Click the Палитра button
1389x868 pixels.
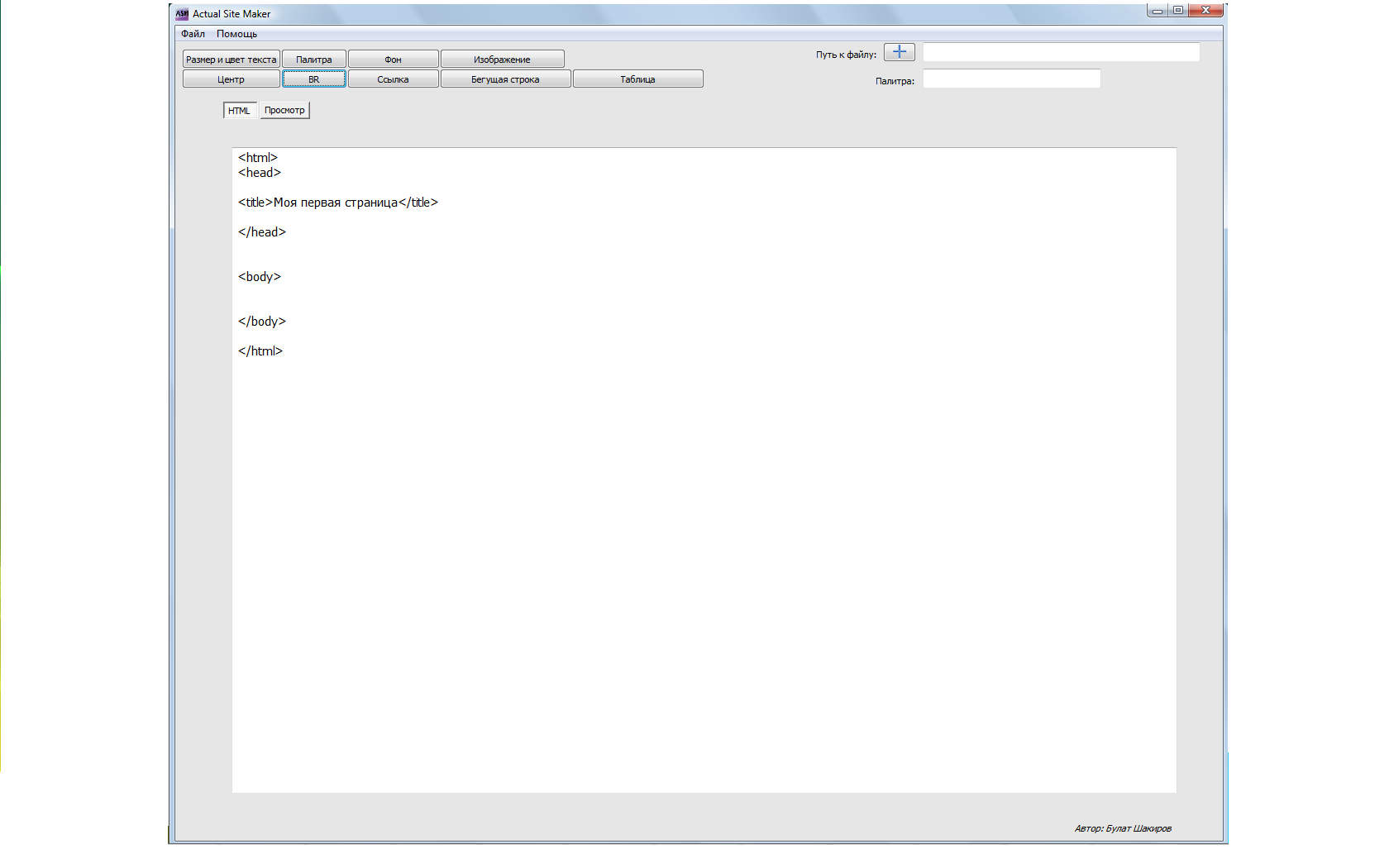tap(314, 59)
